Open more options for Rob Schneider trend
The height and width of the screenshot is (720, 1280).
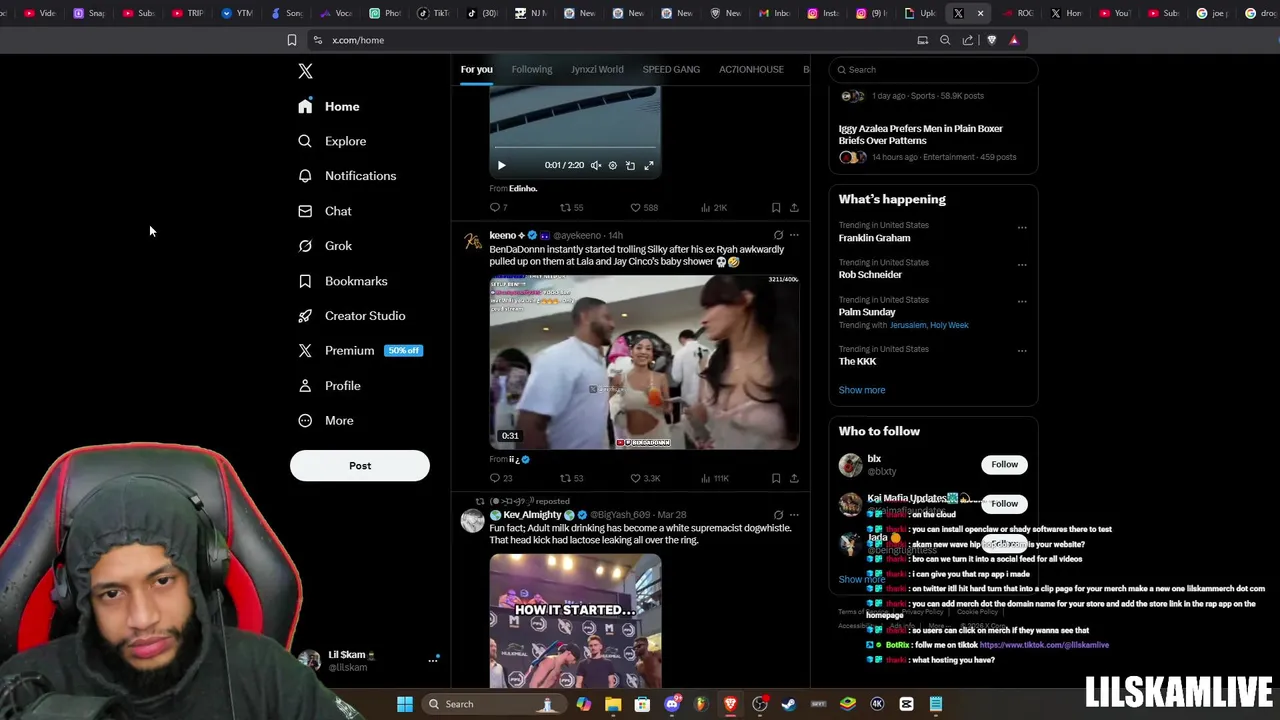click(1022, 265)
